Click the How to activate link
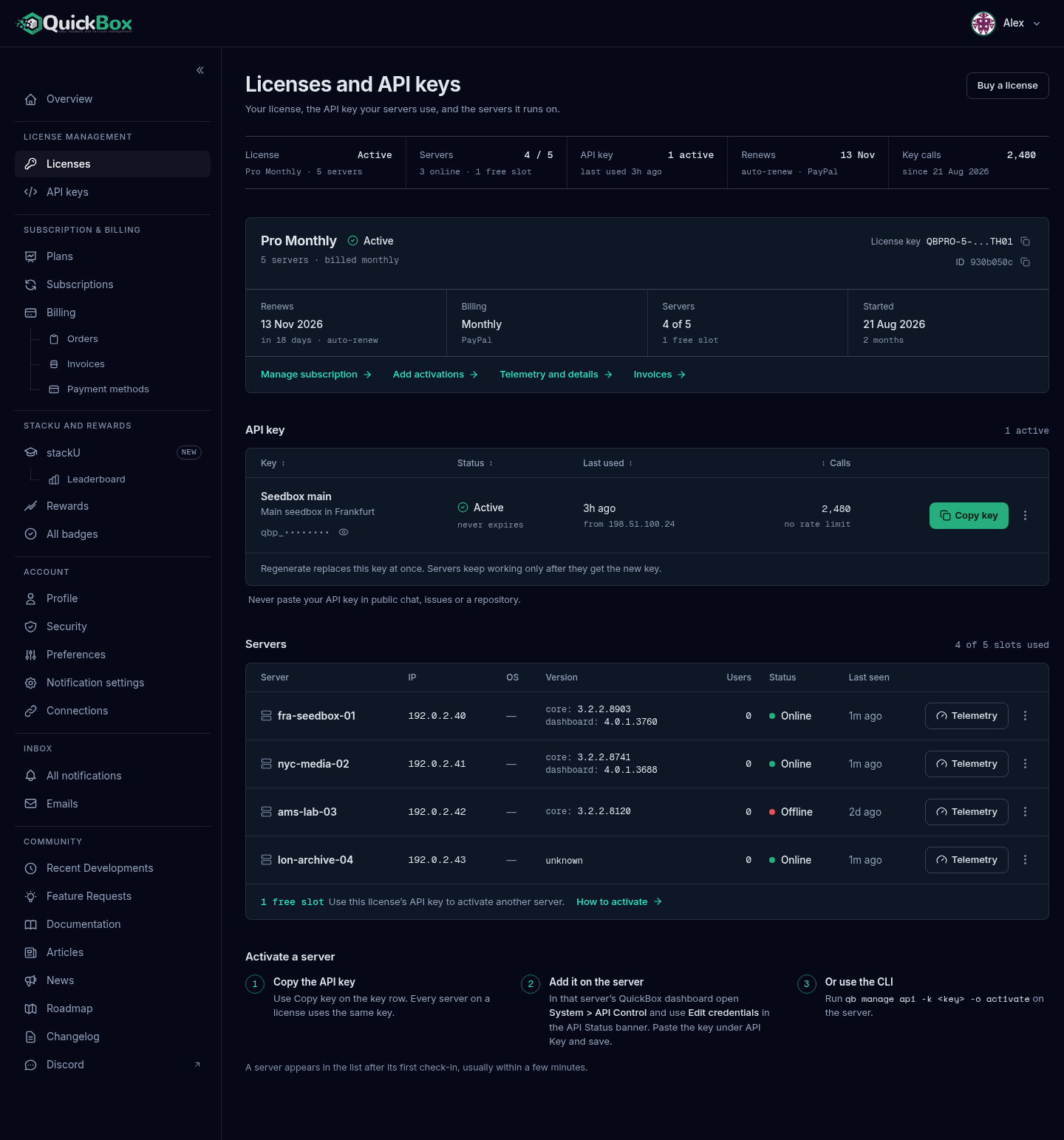Image resolution: width=1064 pixels, height=1140 pixels. (x=619, y=902)
